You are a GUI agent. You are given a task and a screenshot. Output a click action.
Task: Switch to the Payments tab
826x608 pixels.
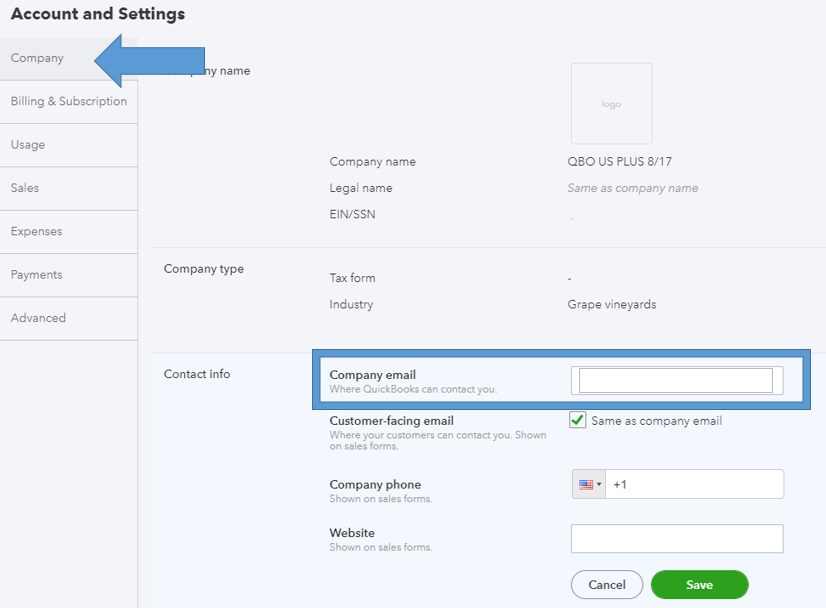(x=37, y=275)
